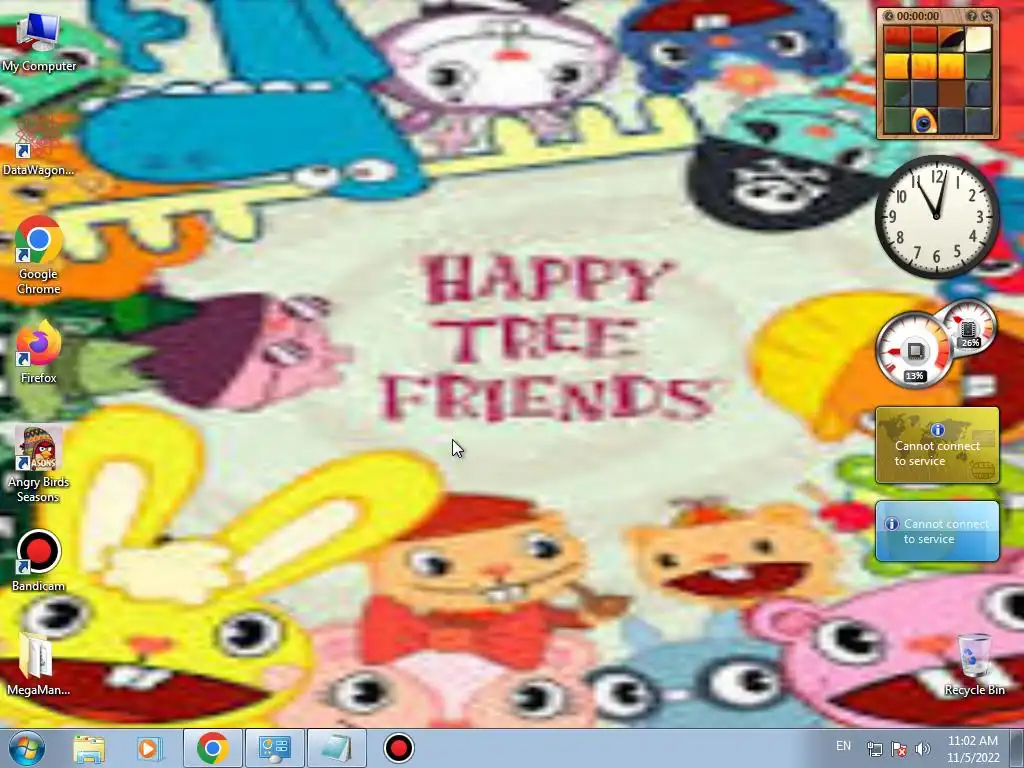
Task: Switch to Chrome on the taskbar
Action: (212, 748)
